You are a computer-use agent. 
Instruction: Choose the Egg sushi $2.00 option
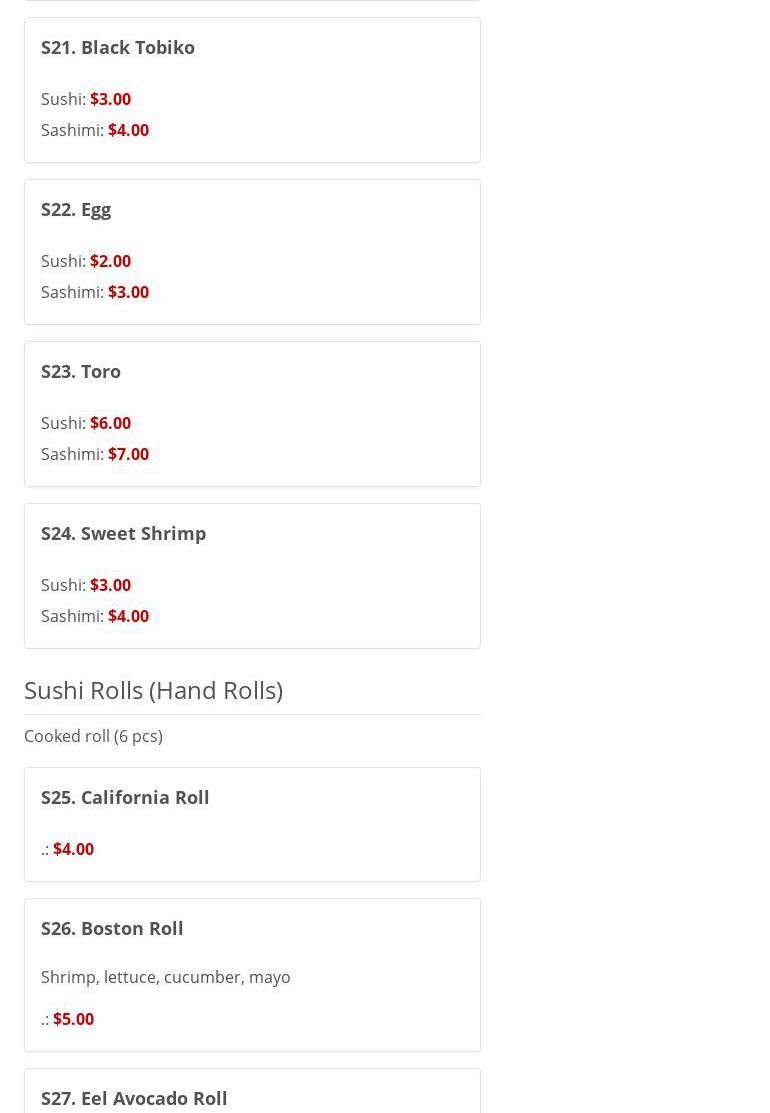(110, 261)
